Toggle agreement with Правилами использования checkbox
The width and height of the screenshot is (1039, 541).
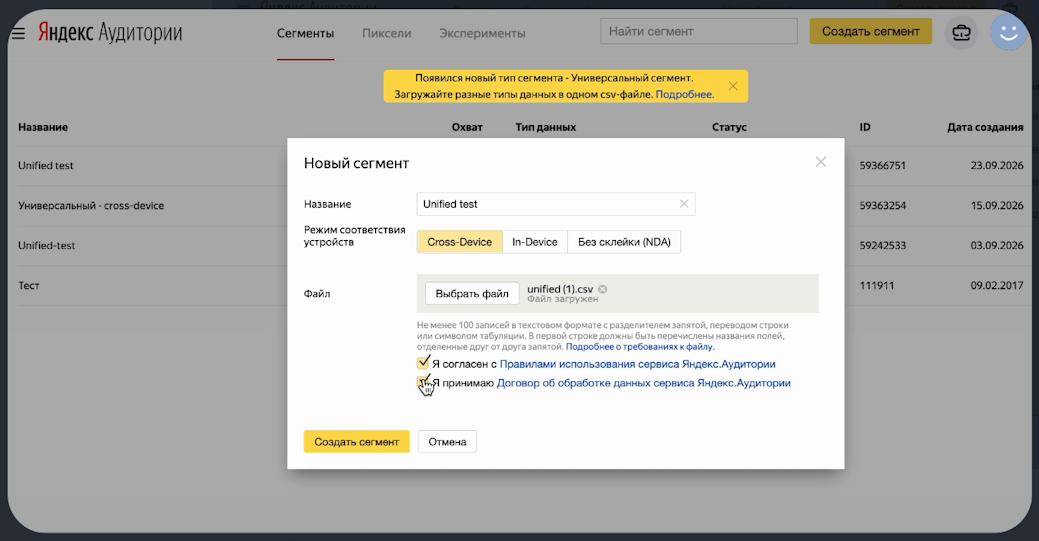coord(423,363)
